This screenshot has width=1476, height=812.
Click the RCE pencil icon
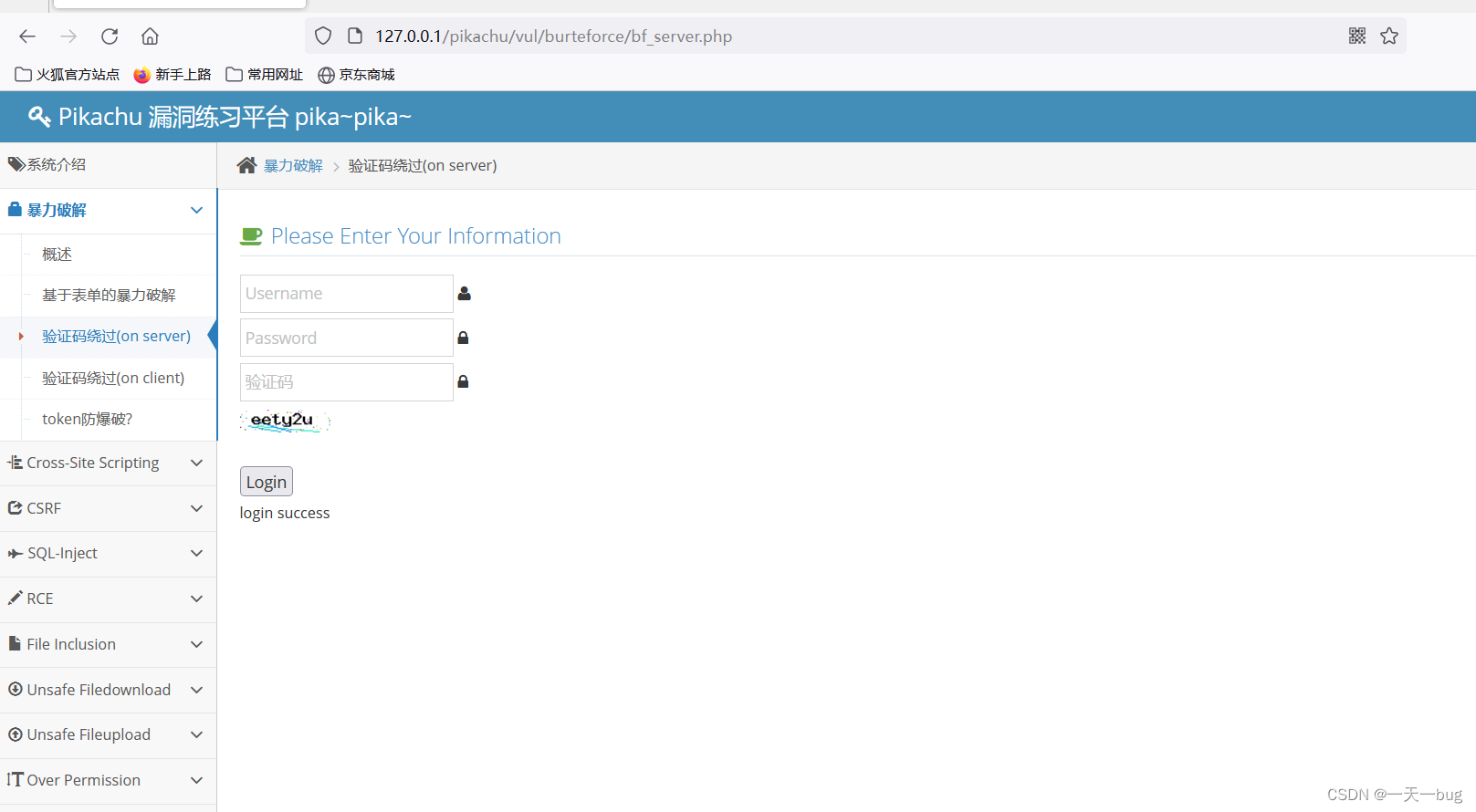15,598
